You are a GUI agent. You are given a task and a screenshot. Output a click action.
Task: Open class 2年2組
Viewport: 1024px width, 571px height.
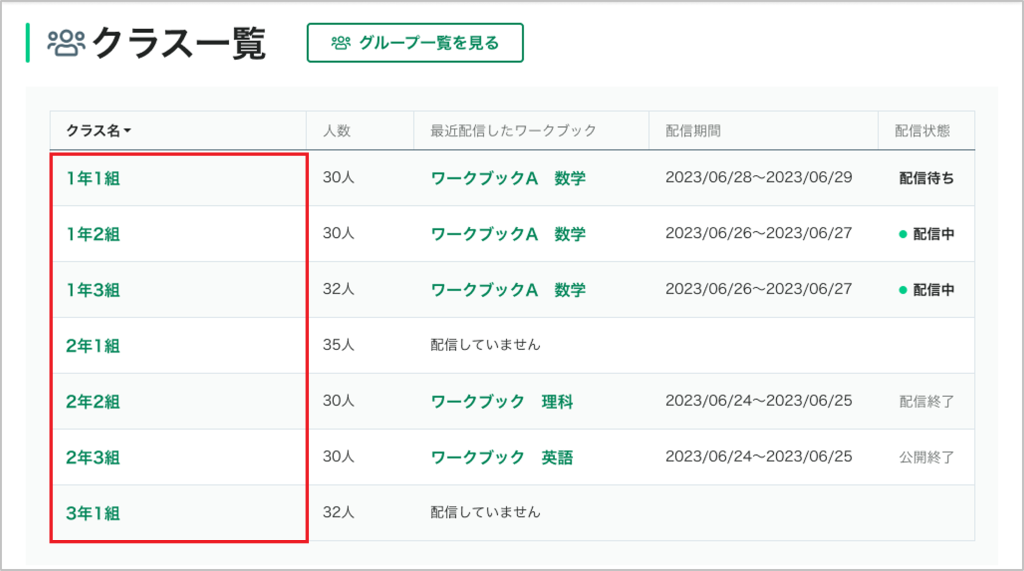[x=93, y=402]
